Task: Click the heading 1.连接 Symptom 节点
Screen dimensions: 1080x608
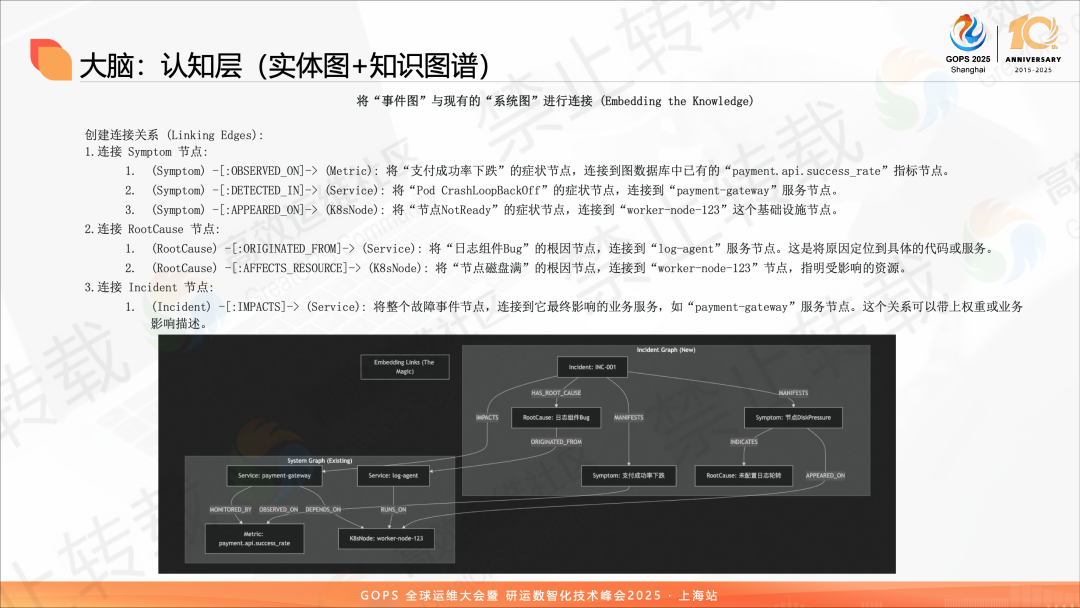Action: click(146, 151)
